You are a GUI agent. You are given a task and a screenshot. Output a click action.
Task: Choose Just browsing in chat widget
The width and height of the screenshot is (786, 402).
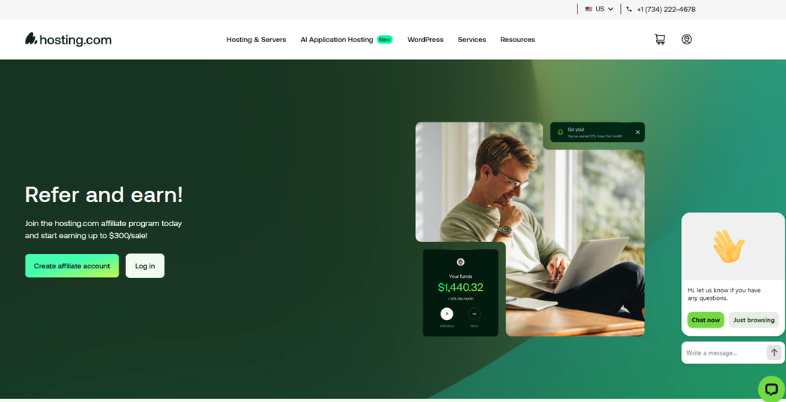754,320
